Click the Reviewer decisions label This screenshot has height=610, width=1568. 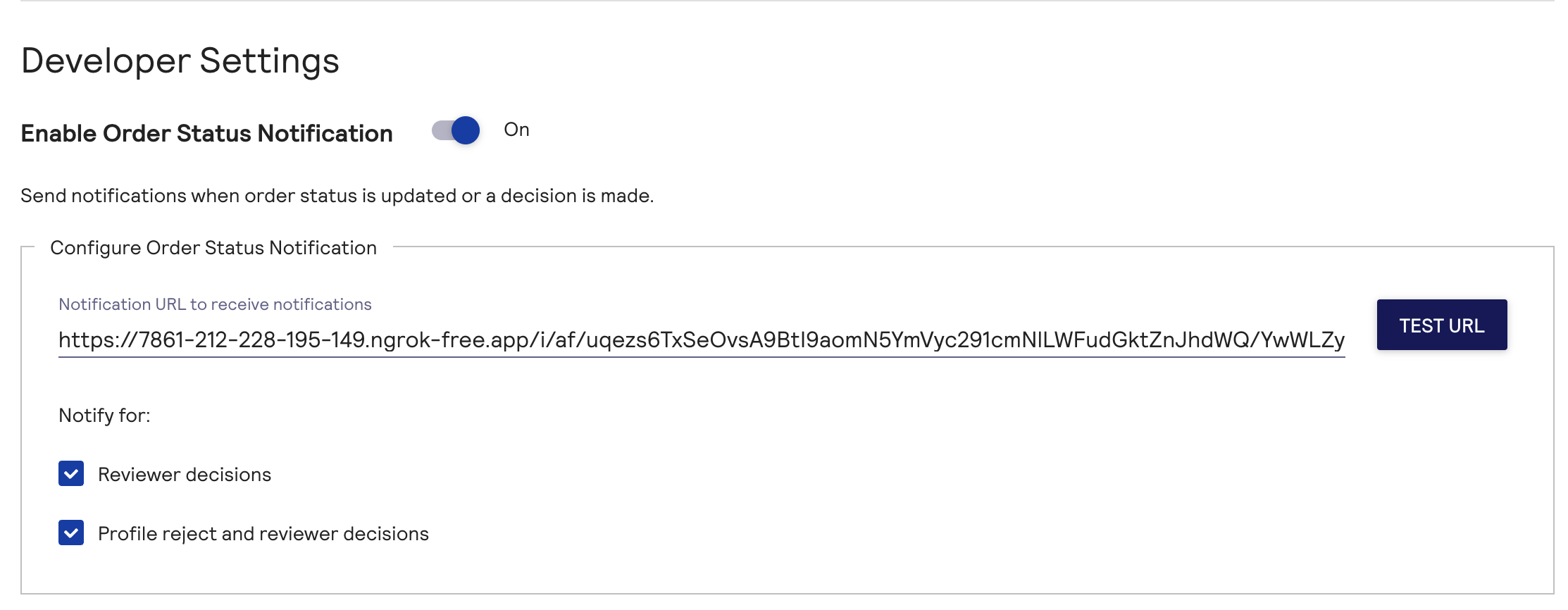[x=185, y=473]
